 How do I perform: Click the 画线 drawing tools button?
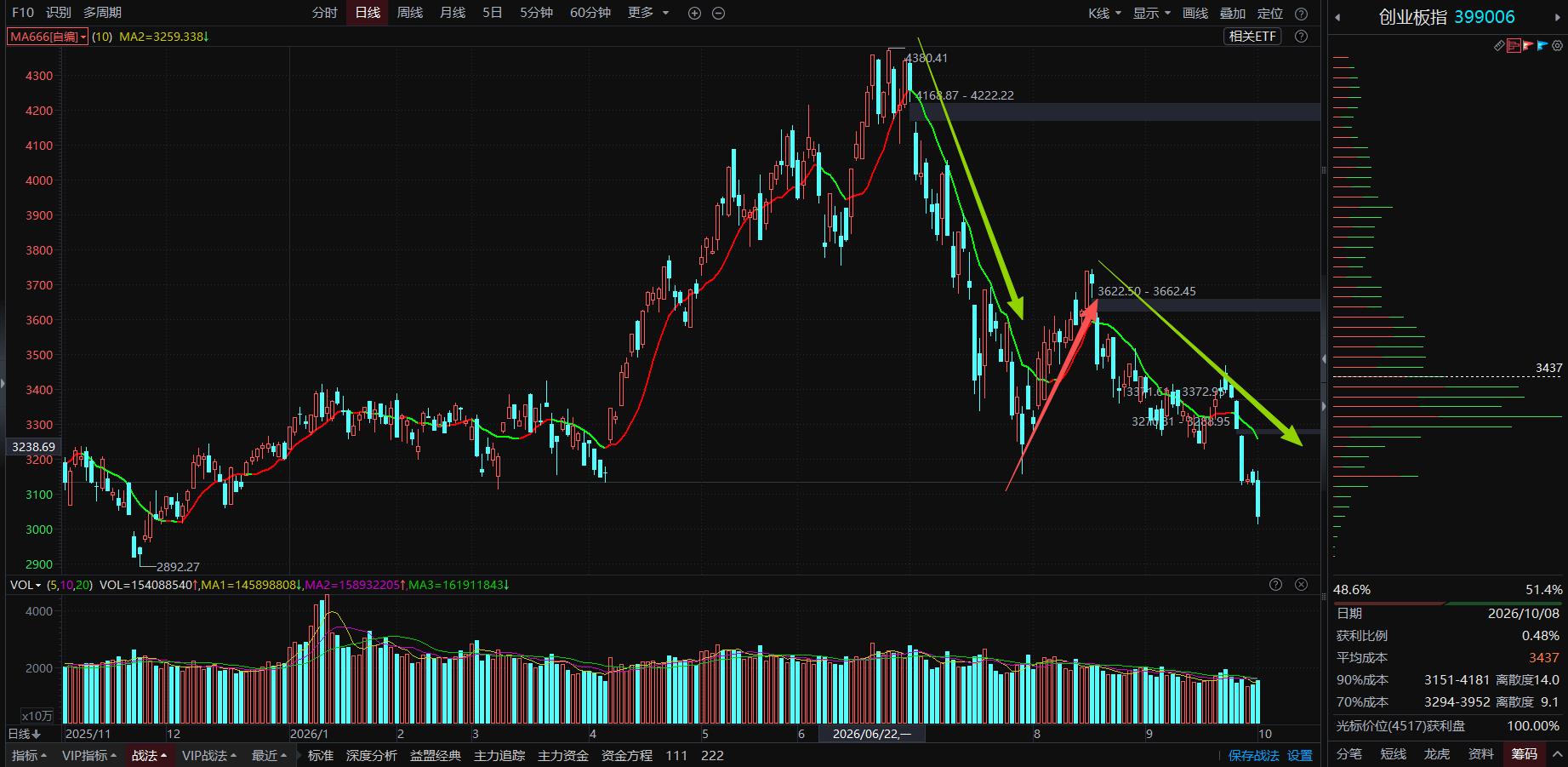click(1195, 13)
